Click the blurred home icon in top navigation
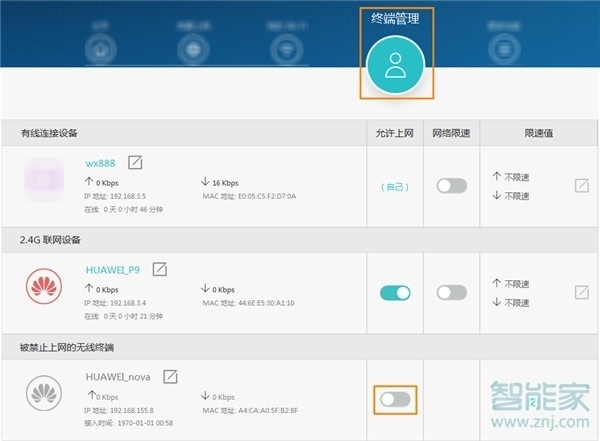600x441 pixels. pyautogui.click(x=101, y=49)
